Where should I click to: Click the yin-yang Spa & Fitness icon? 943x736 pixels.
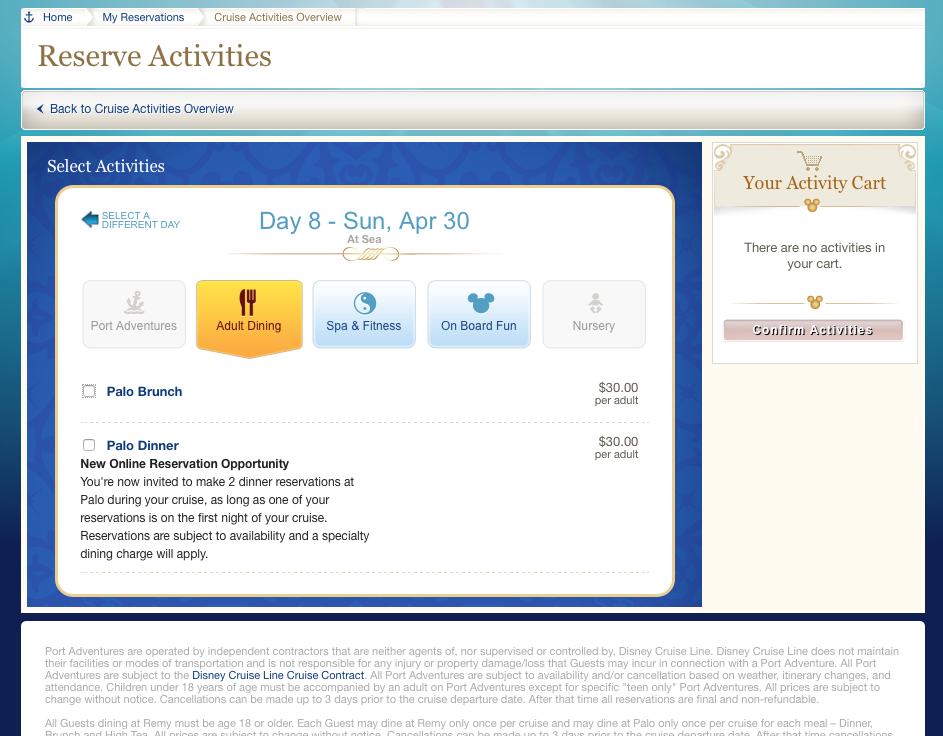click(x=364, y=303)
